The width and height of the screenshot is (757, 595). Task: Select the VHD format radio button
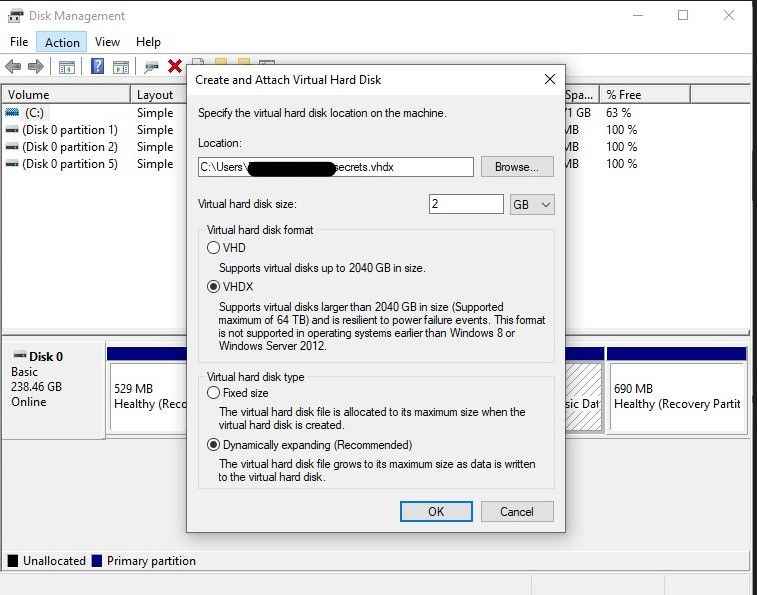[213, 248]
